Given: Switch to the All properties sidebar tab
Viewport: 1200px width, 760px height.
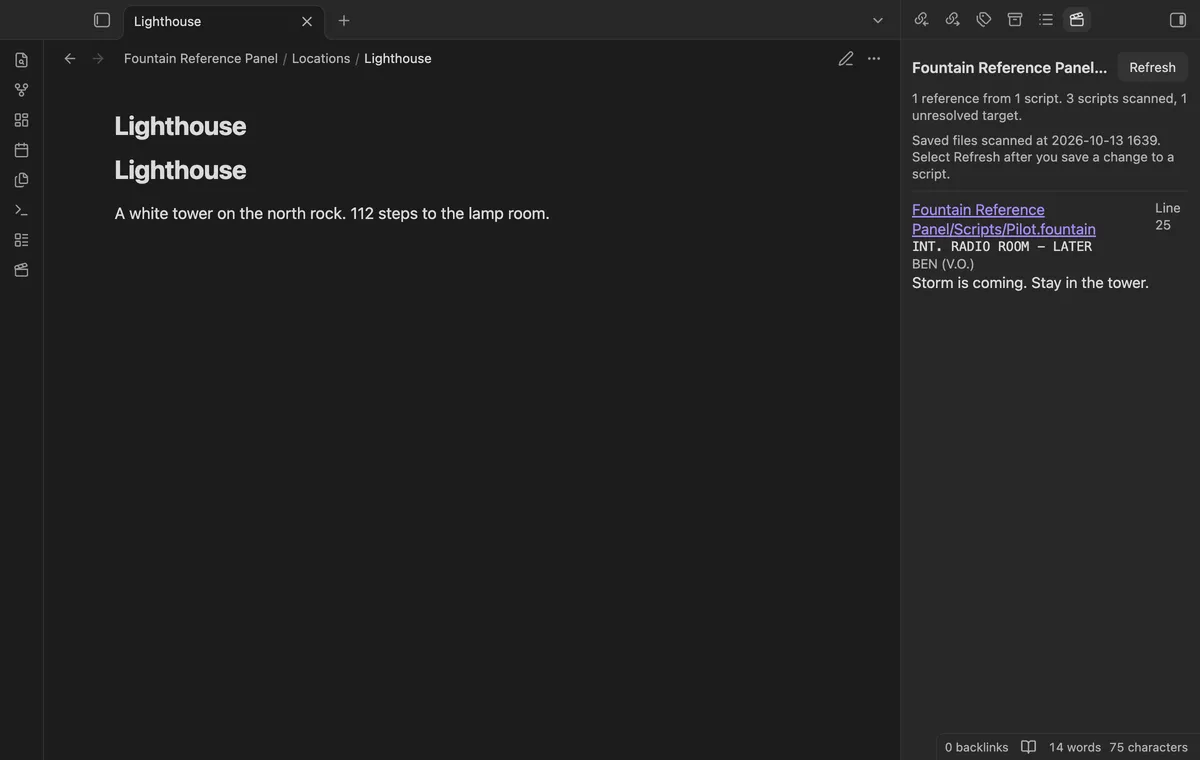Looking at the screenshot, I should coord(1015,20).
